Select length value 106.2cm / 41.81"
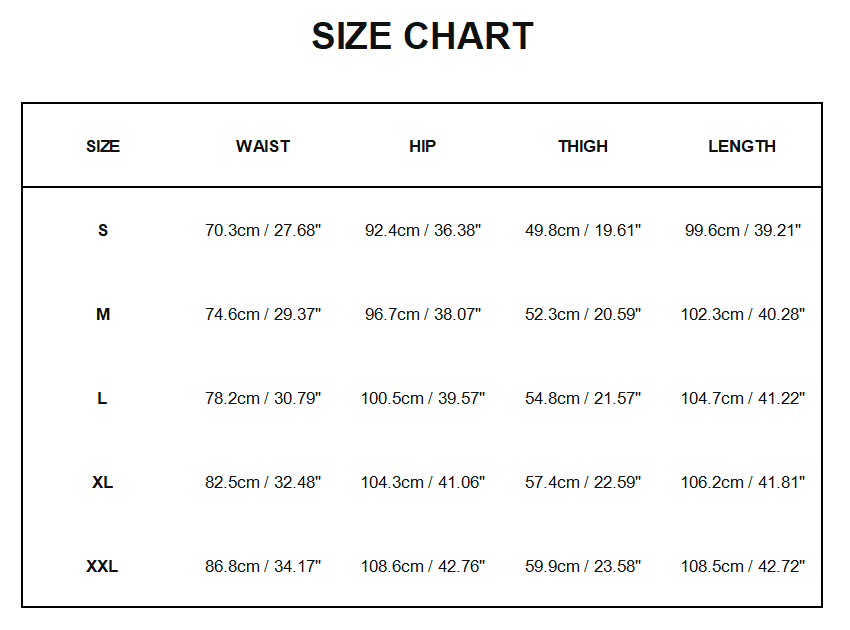850x630 pixels. click(742, 482)
